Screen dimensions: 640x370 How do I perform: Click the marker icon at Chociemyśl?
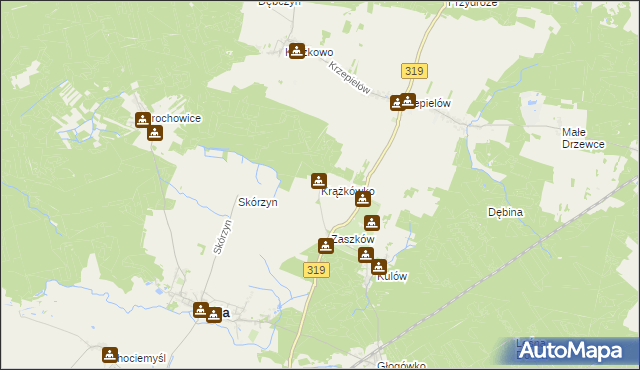110,355
